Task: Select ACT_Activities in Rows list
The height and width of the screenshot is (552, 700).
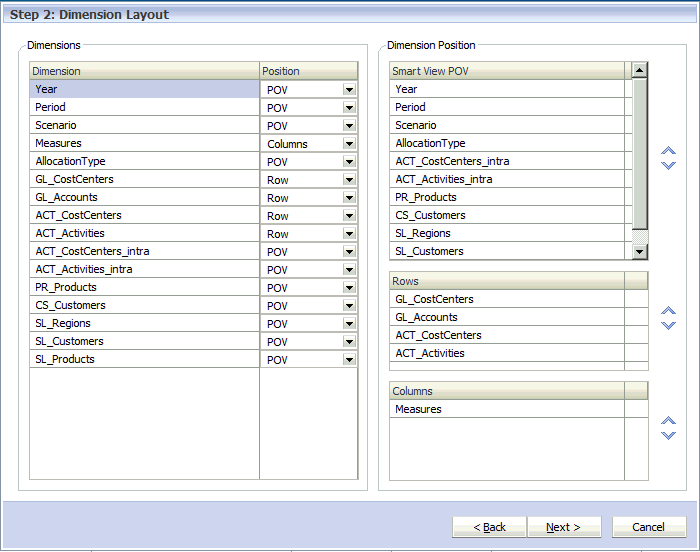Action: 507,353
